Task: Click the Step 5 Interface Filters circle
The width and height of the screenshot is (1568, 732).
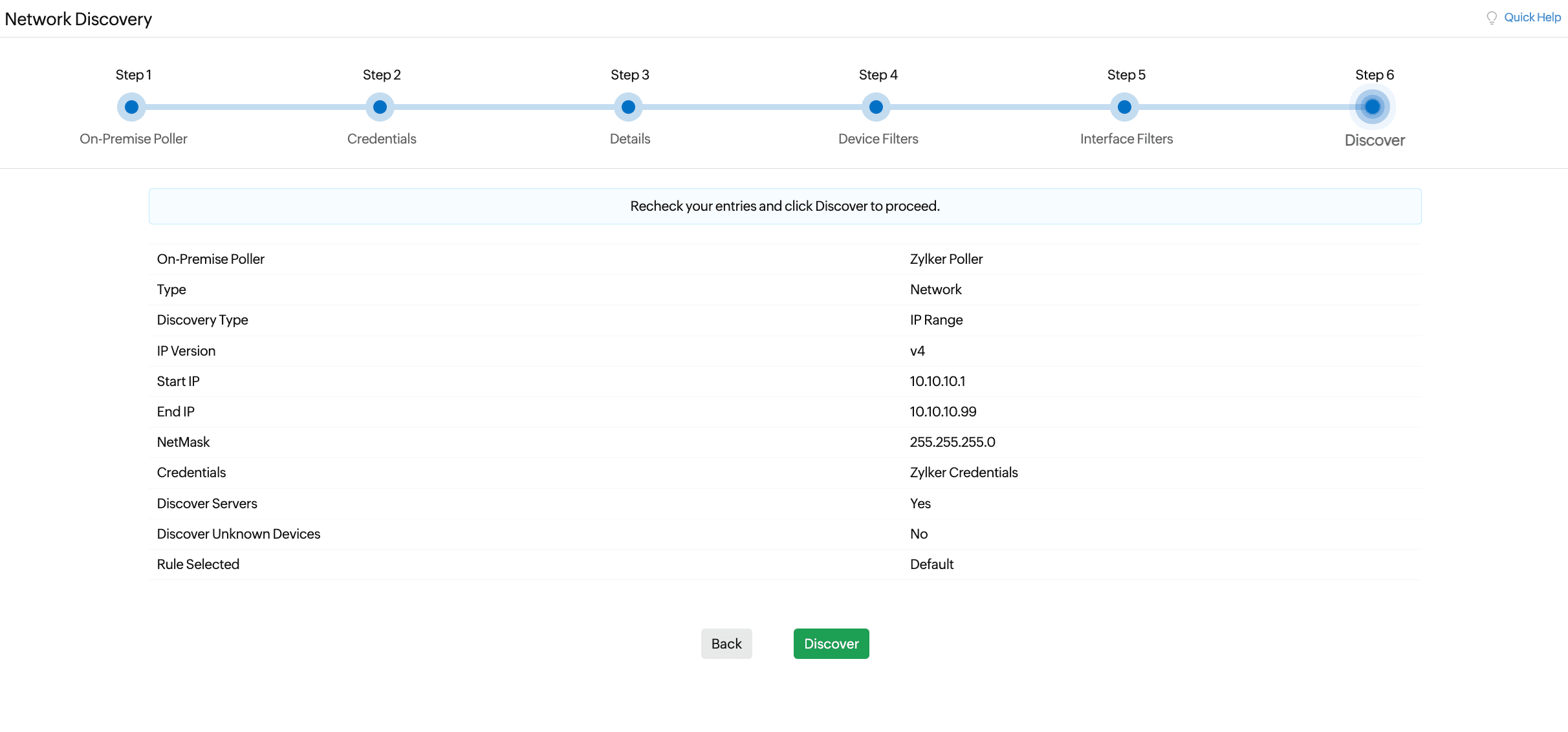Action: click(x=1124, y=107)
